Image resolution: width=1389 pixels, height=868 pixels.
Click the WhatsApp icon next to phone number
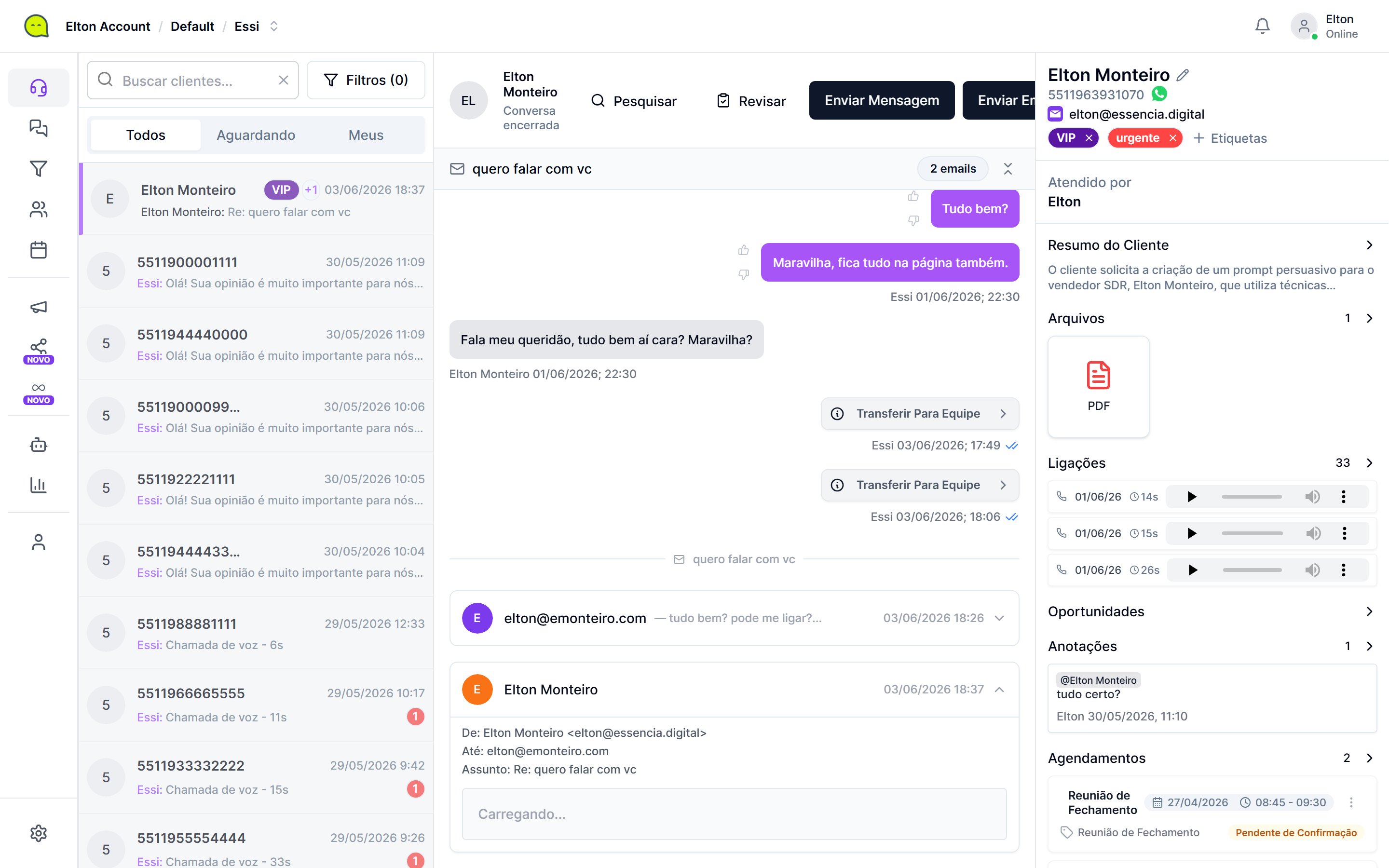[x=1159, y=94]
